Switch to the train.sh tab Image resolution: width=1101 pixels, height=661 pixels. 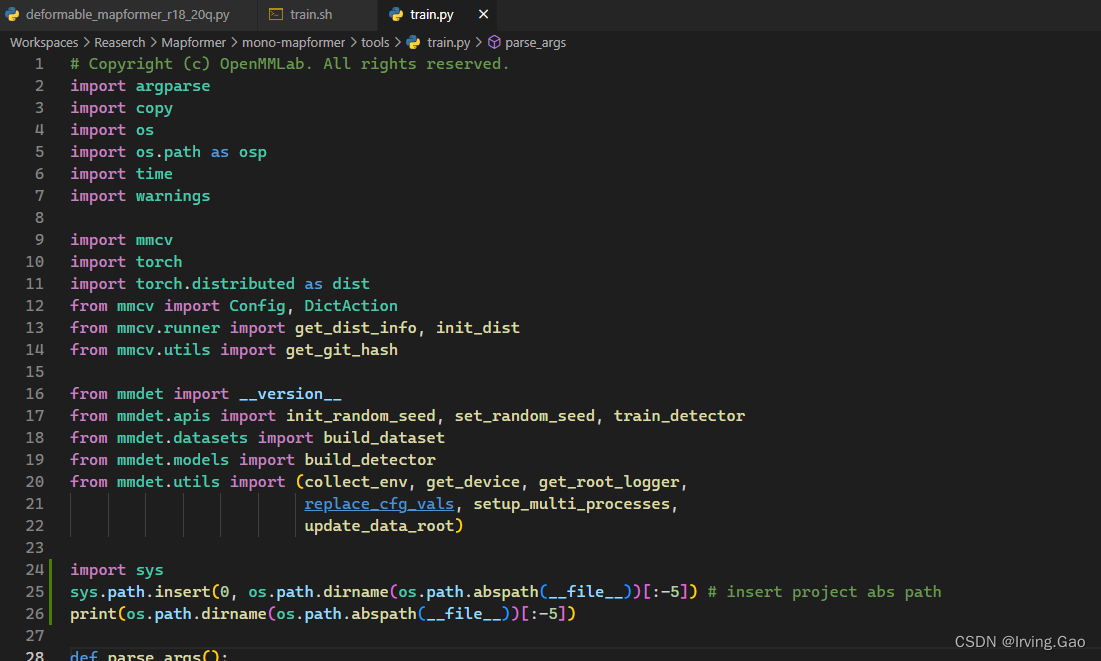pyautogui.click(x=310, y=15)
